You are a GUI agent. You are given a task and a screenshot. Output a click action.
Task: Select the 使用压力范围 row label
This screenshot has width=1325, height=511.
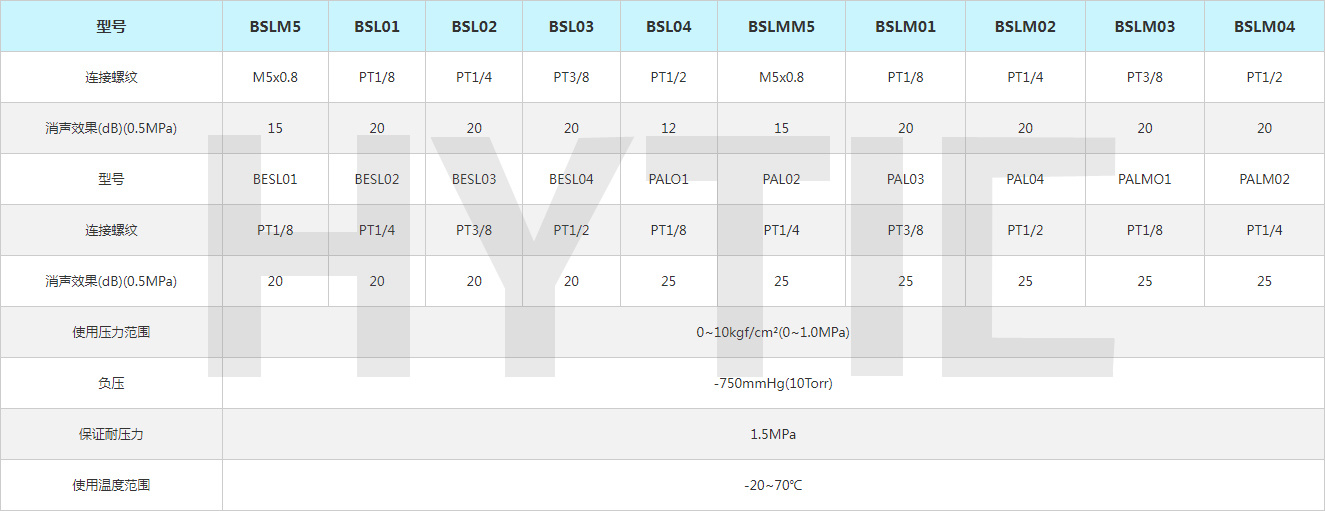click(x=111, y=332)
